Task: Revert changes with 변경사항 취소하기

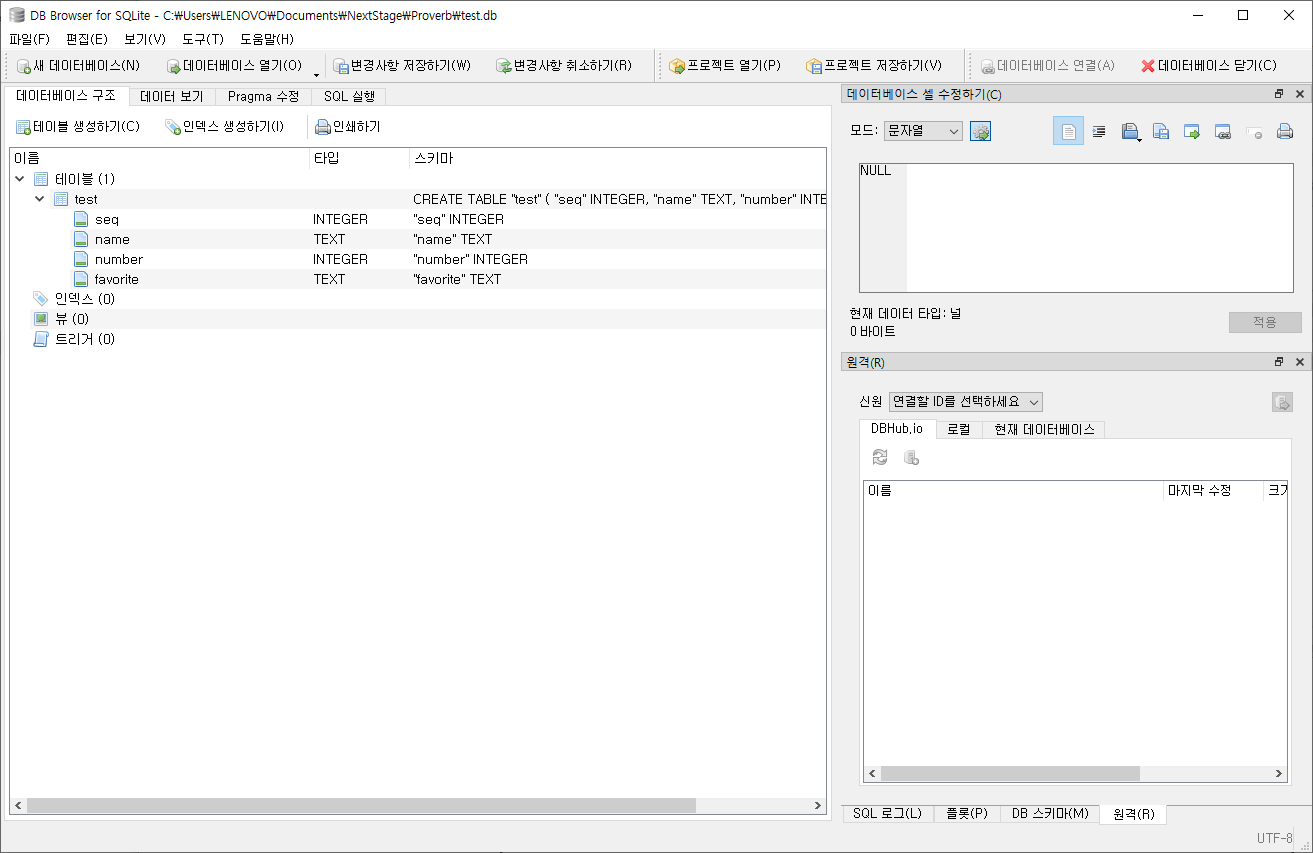Action: tap(564, 66)
